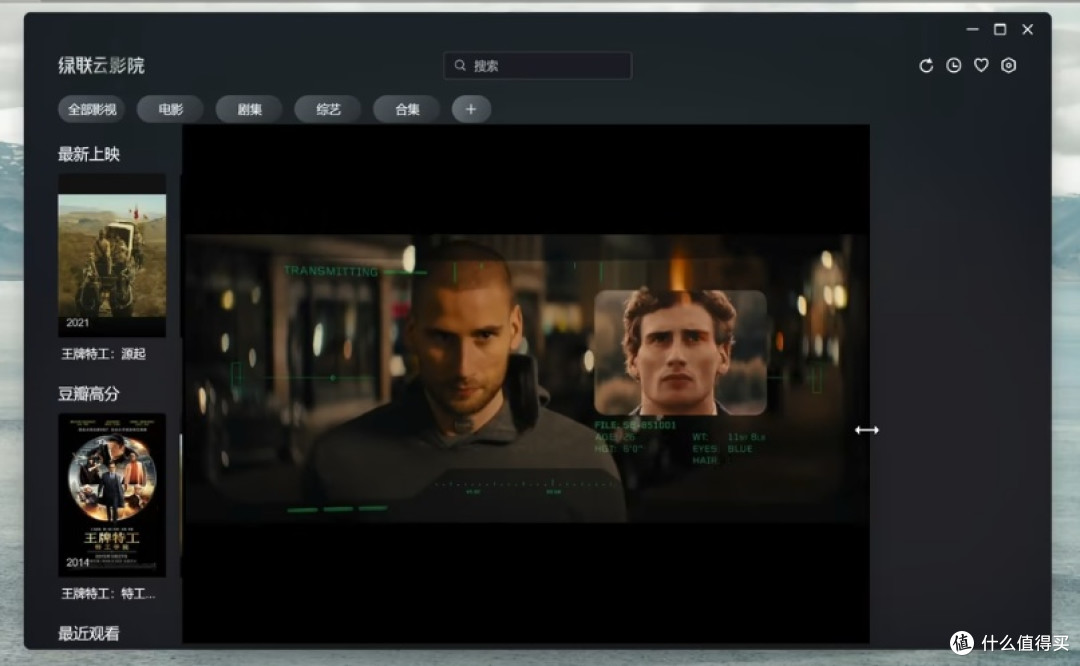Click the 最近观看 section heading
The width and height of the screenshot is (1080, 666).
click(x=89, y=634)
